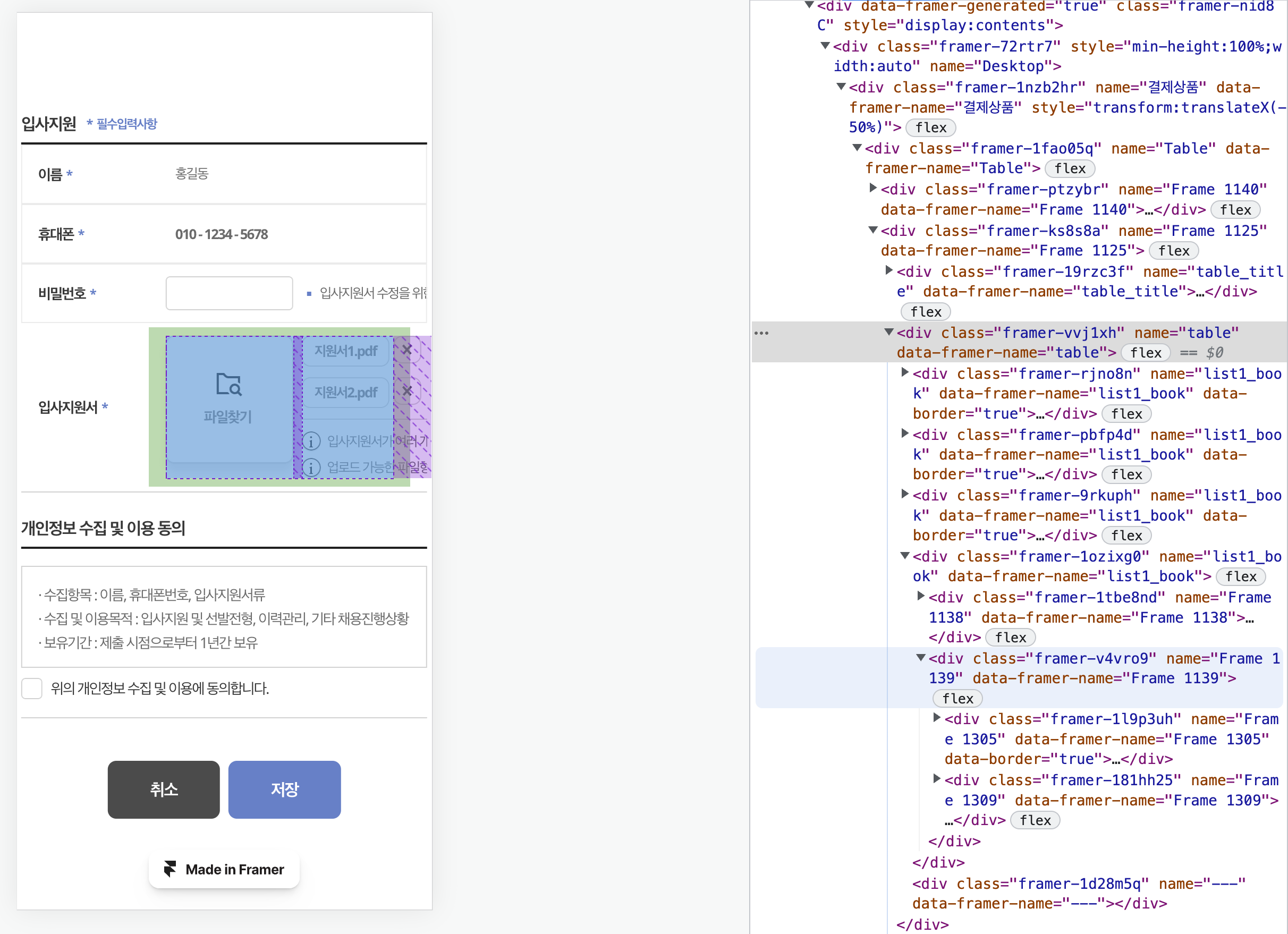Collapse the framer-v4vro9 Frame 1139 node

(921, 658)
